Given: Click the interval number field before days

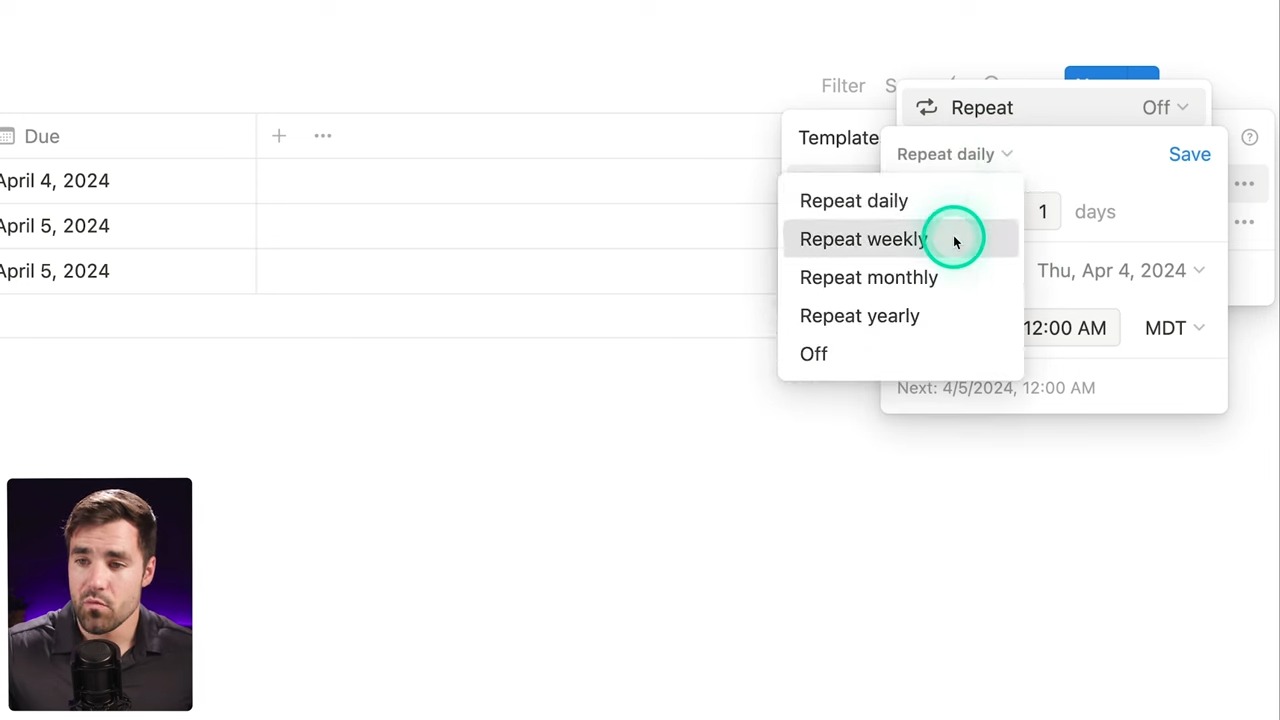Looking at the screenshot, I should [x=1042, y=212].
